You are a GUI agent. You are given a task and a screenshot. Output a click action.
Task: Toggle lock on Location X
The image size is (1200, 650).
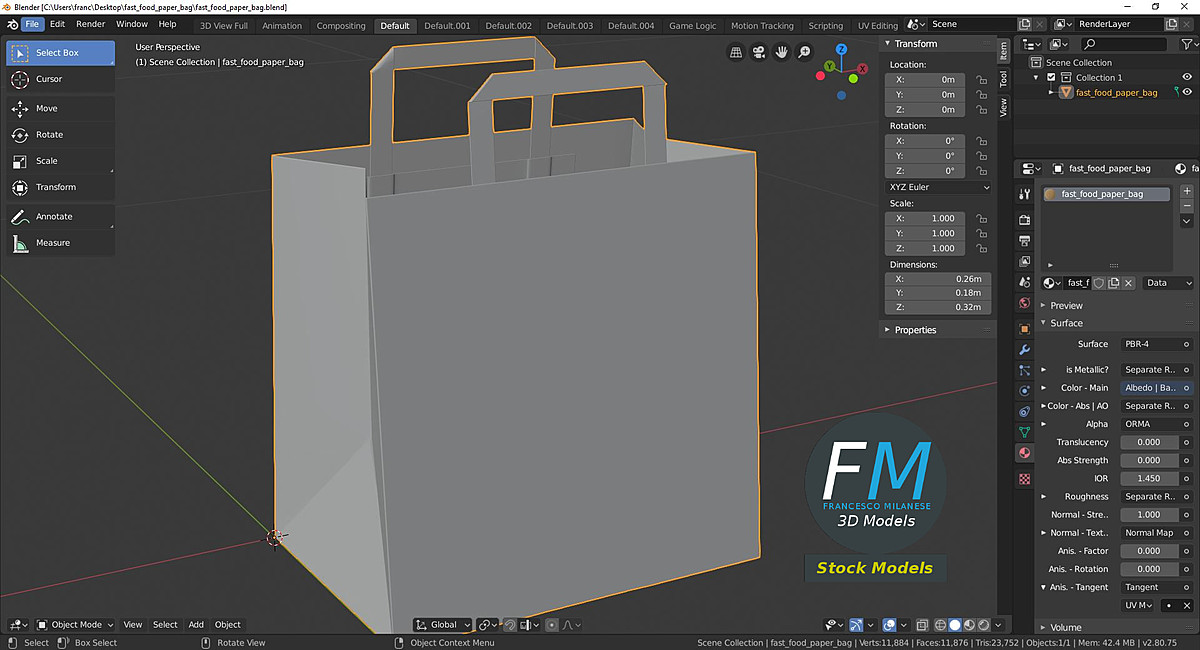[x=981, y=80]
